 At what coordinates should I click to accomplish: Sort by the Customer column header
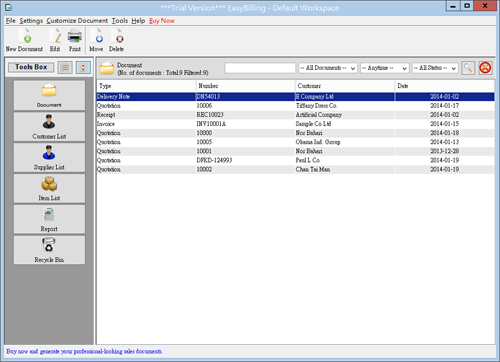pos(345,86)
